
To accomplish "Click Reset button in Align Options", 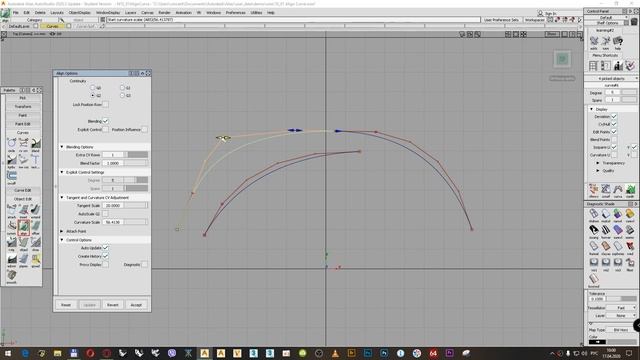I will (x=66, y=305).
